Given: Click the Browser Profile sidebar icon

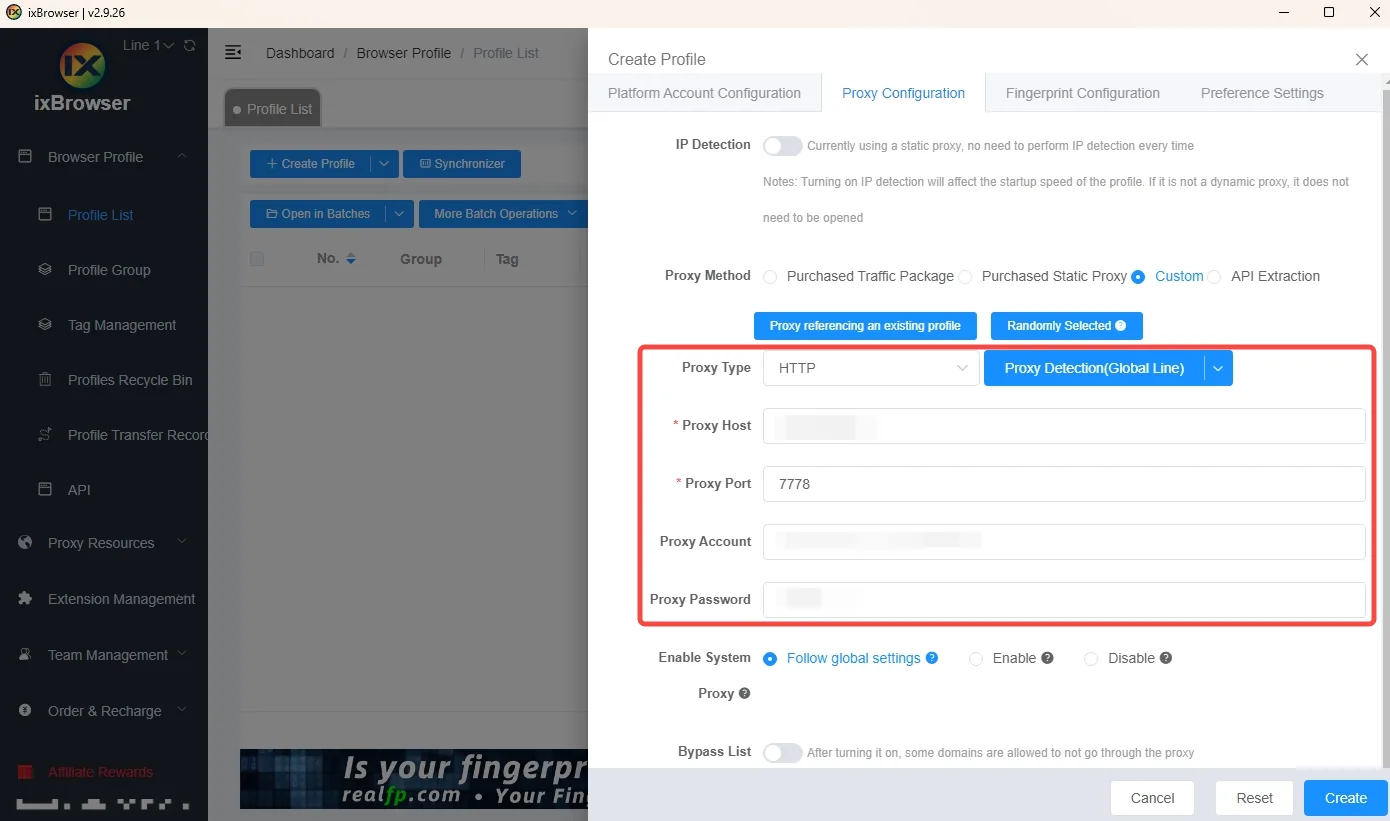Looking at the screenshot, I should click(25, 157).
